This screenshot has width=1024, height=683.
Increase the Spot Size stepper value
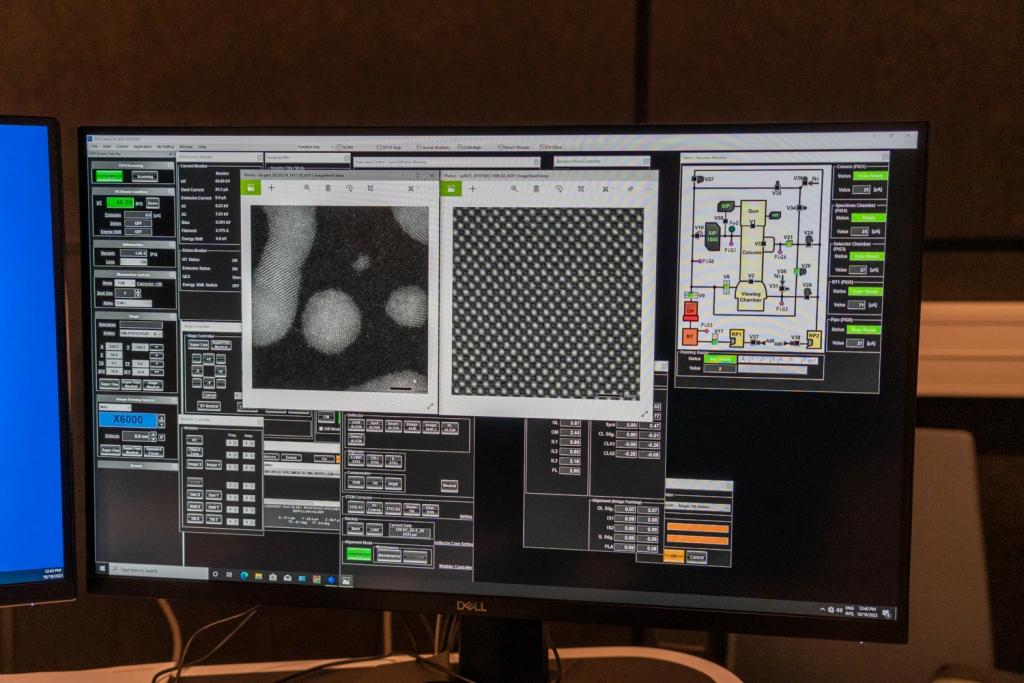tap(137, 291)
